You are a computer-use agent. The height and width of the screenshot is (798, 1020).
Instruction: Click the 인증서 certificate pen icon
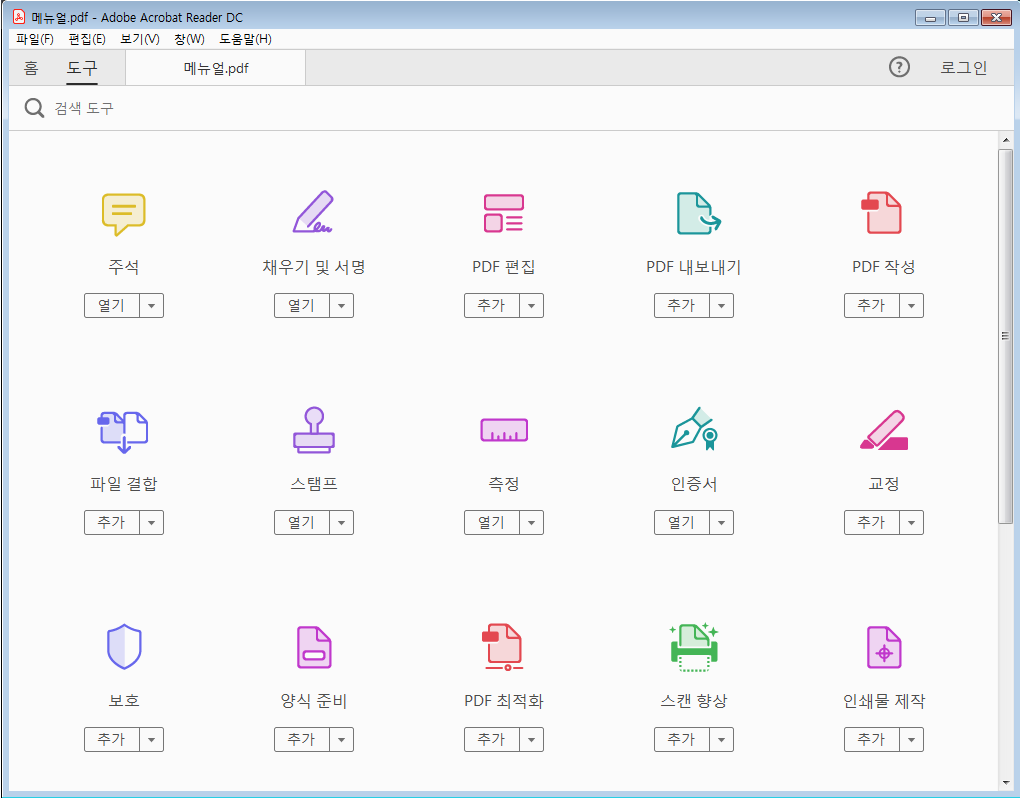click(x=694, y=429)
